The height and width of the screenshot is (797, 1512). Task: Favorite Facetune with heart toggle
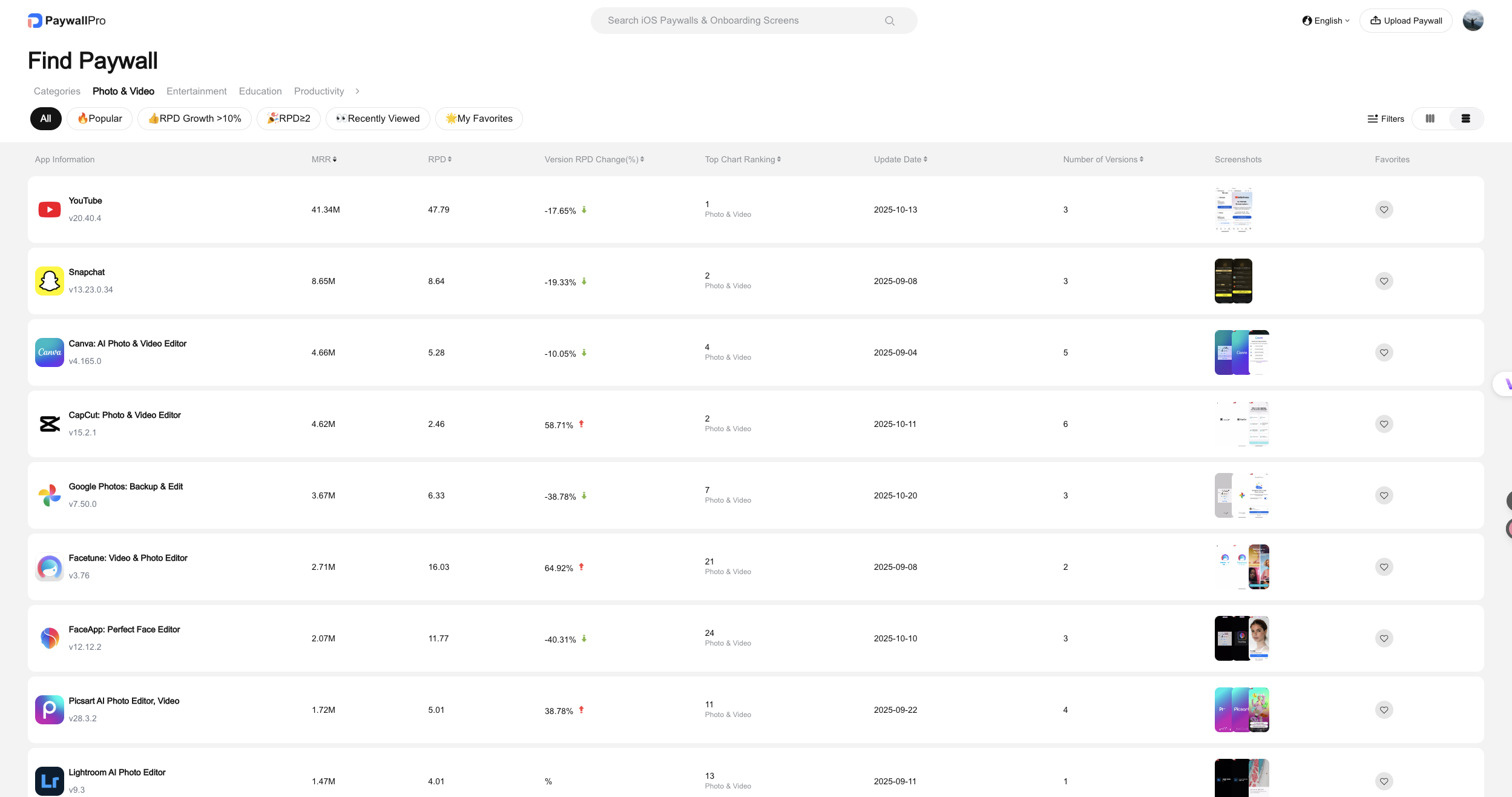pyautogui.click(x=1384, y=567)
